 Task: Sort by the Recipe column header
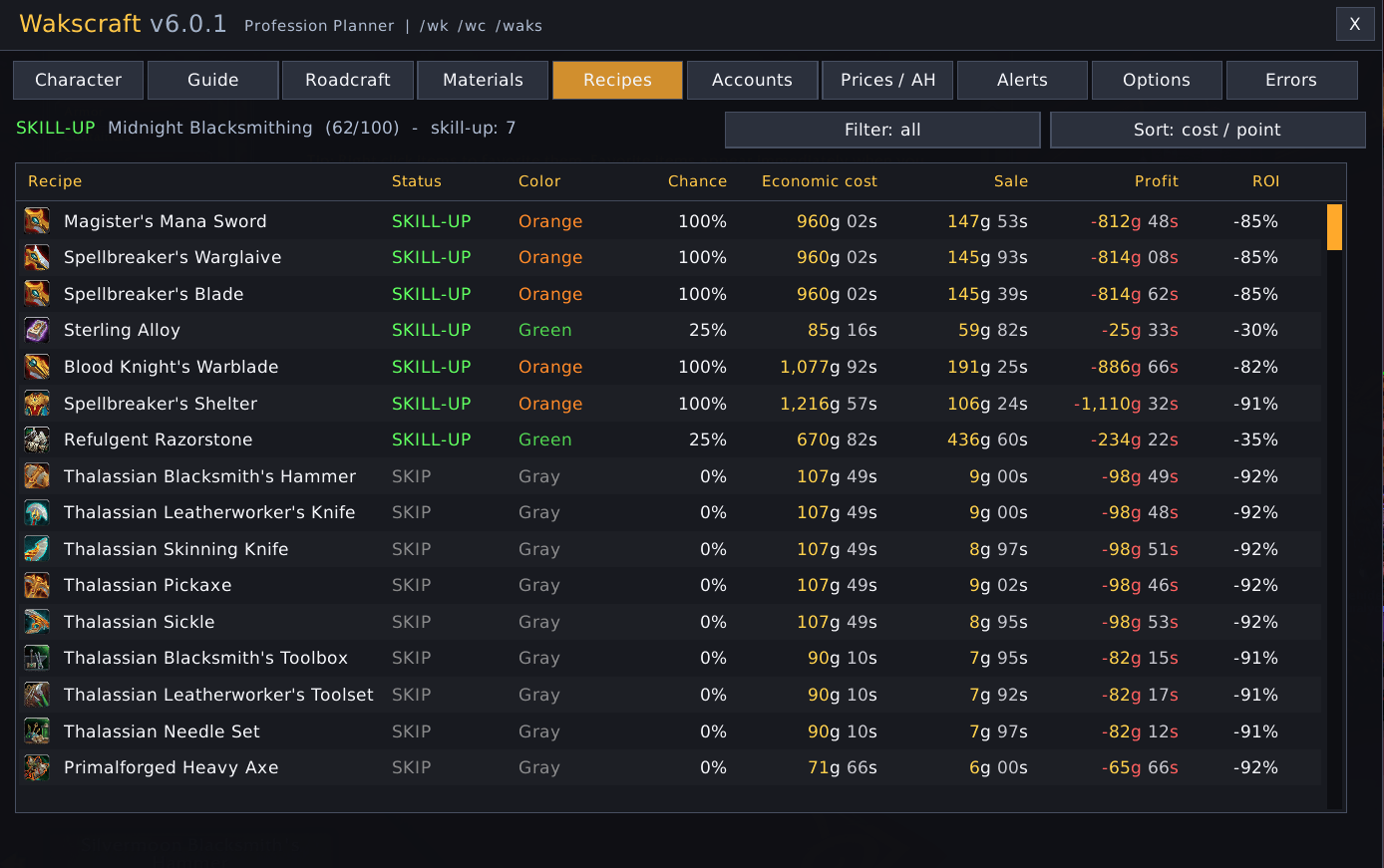(x=55, y=181)
